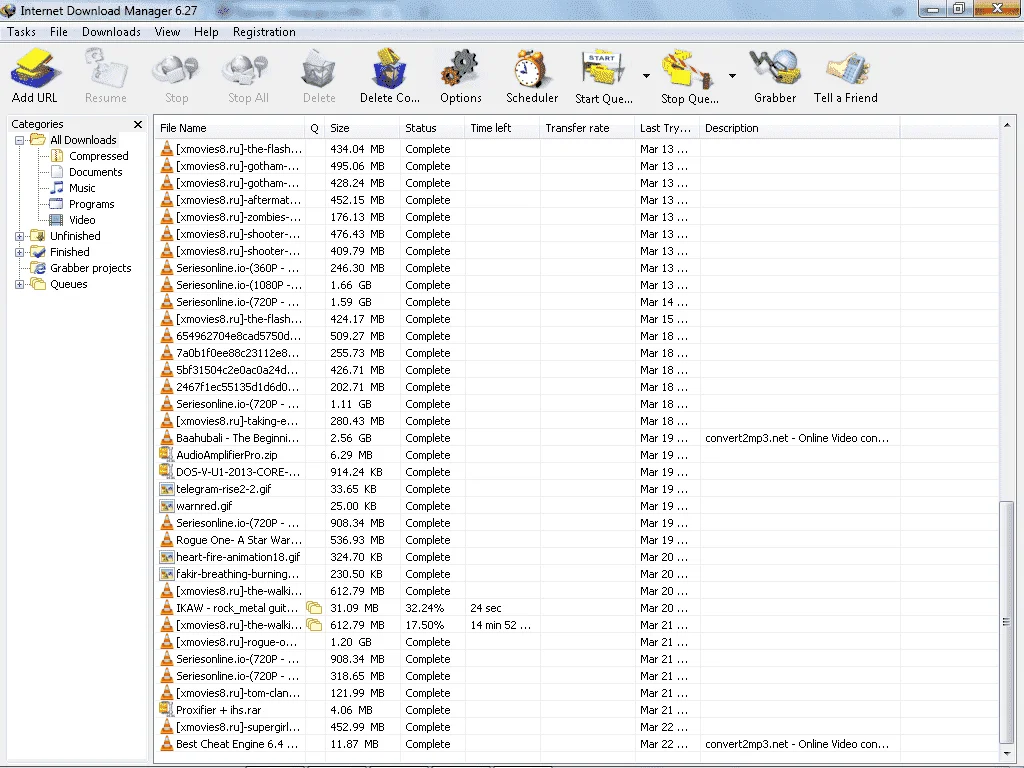
Task: Click image icon of telegram-rise2-2.gif
Action: point(167,488)
